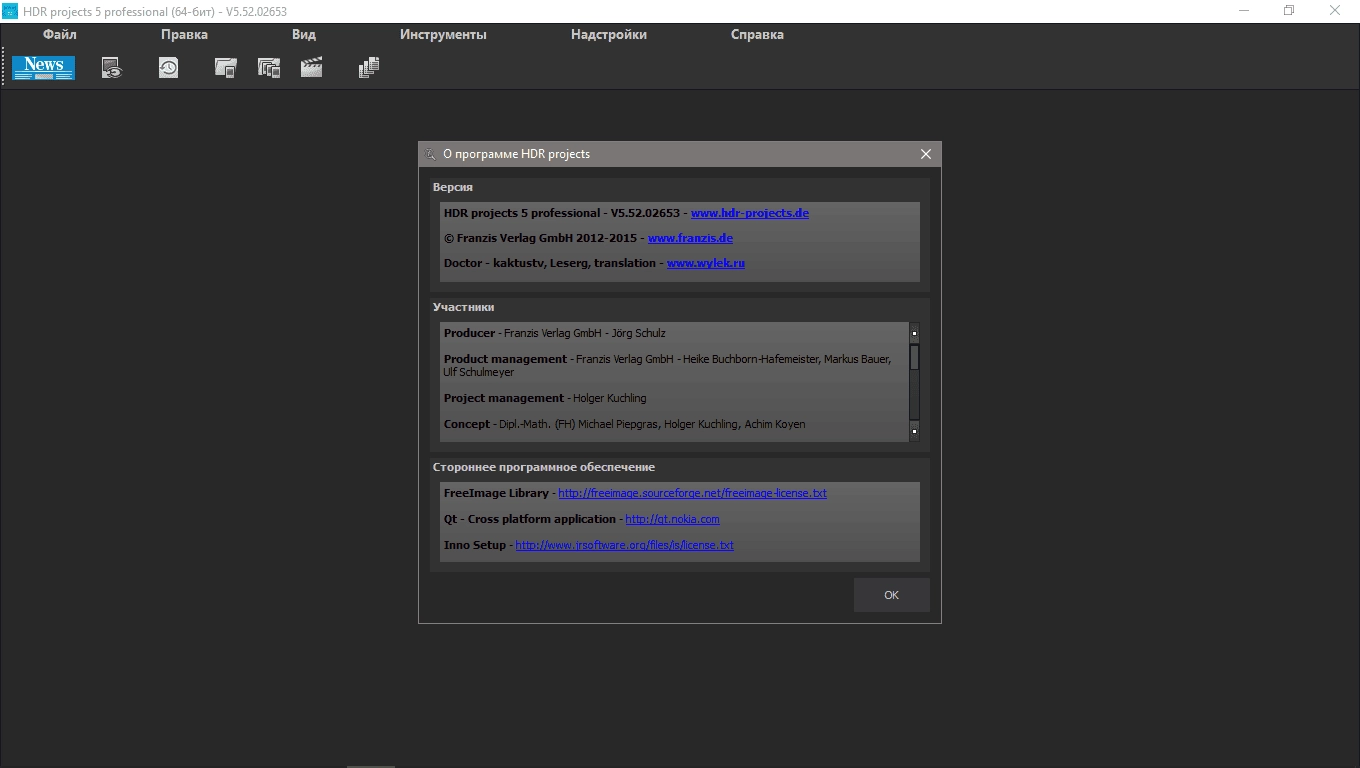Viewport: 1360px width, 768px height.
Task: Click the clock history icon in toolbar
Action: click(168, 68)
